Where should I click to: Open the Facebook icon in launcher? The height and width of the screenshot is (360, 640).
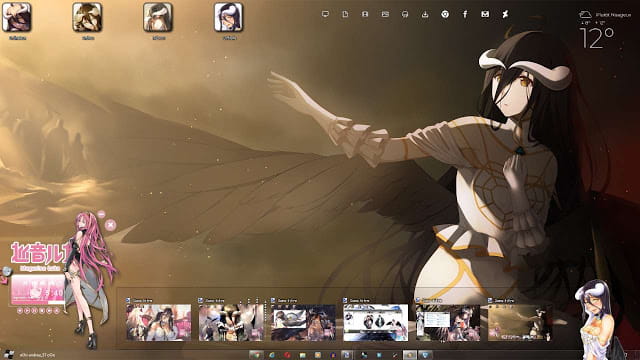click(465, 14)
